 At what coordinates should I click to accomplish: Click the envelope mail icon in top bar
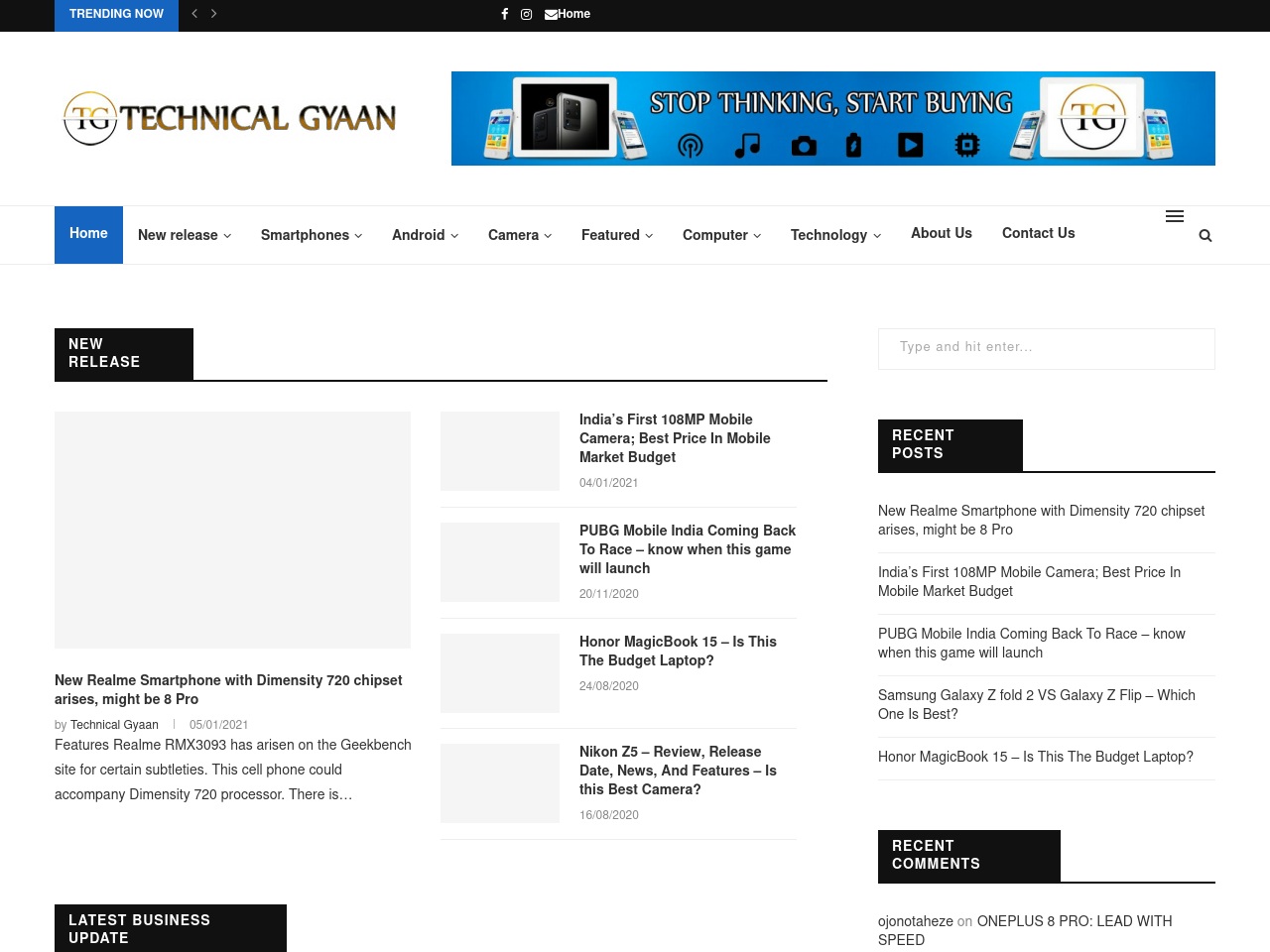click(551, 15)
